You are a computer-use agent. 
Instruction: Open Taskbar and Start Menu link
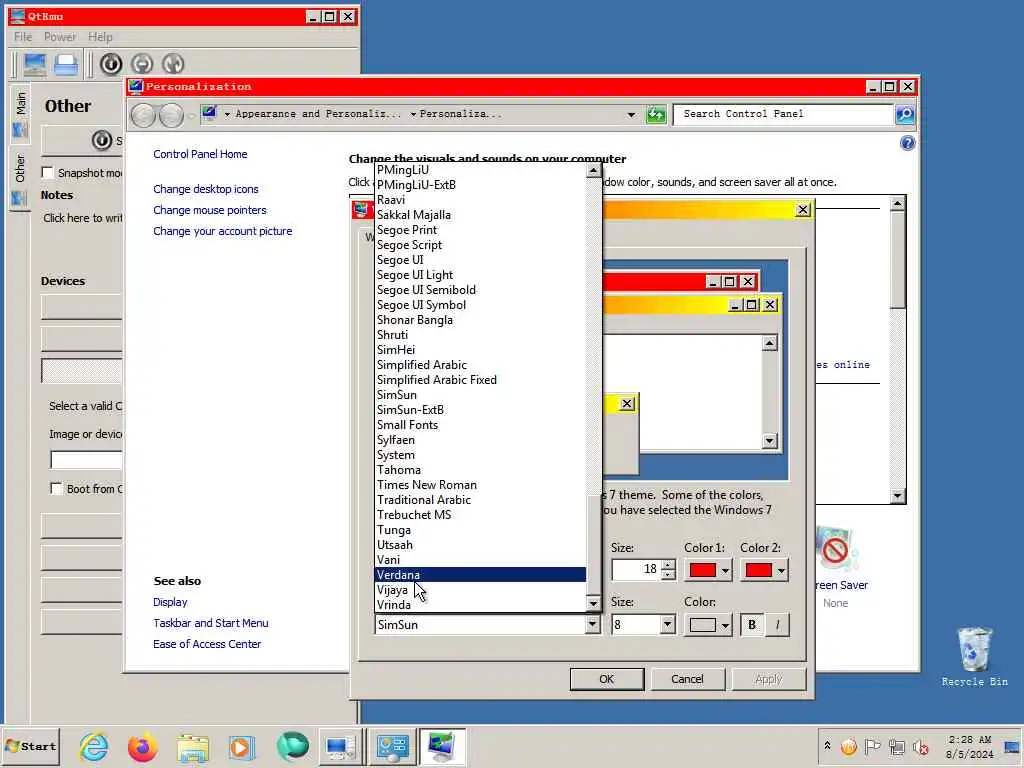click(x=211, y=623)
